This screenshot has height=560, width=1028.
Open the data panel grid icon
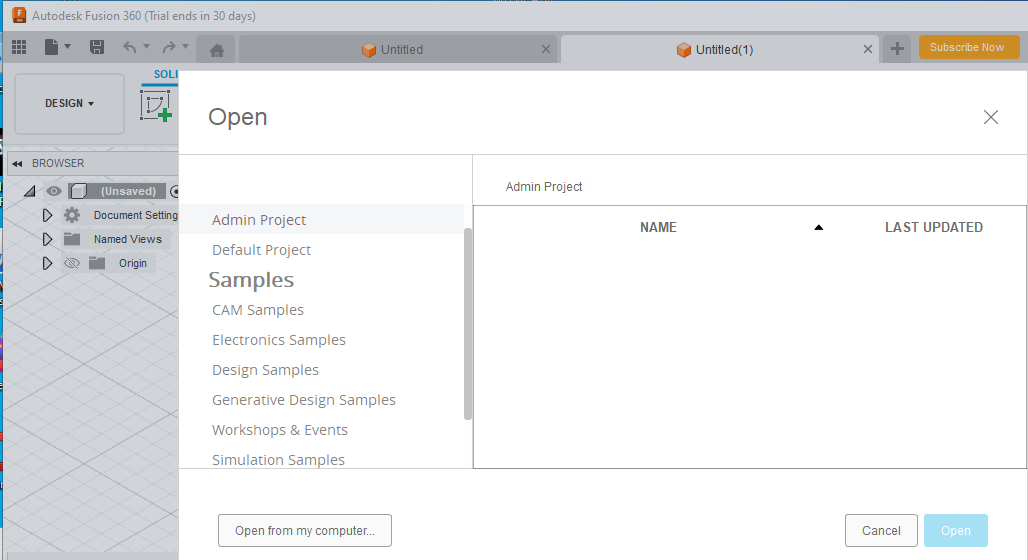(19, 47)
